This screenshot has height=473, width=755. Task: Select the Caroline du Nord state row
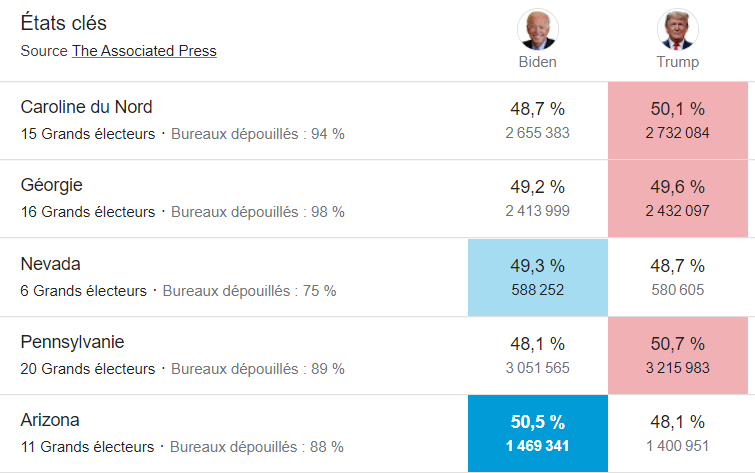86,107
